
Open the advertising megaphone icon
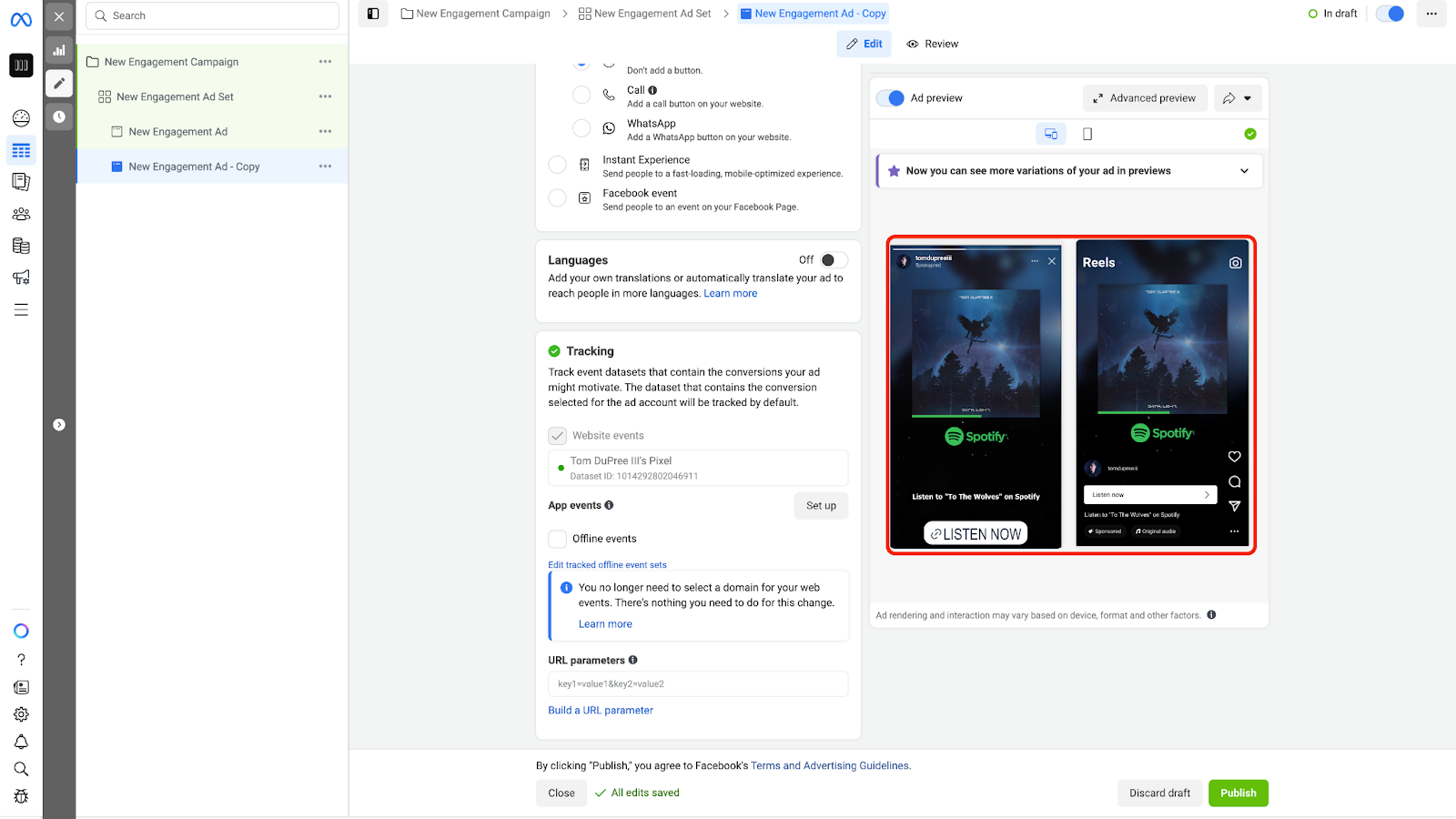(x=21, y=278)
